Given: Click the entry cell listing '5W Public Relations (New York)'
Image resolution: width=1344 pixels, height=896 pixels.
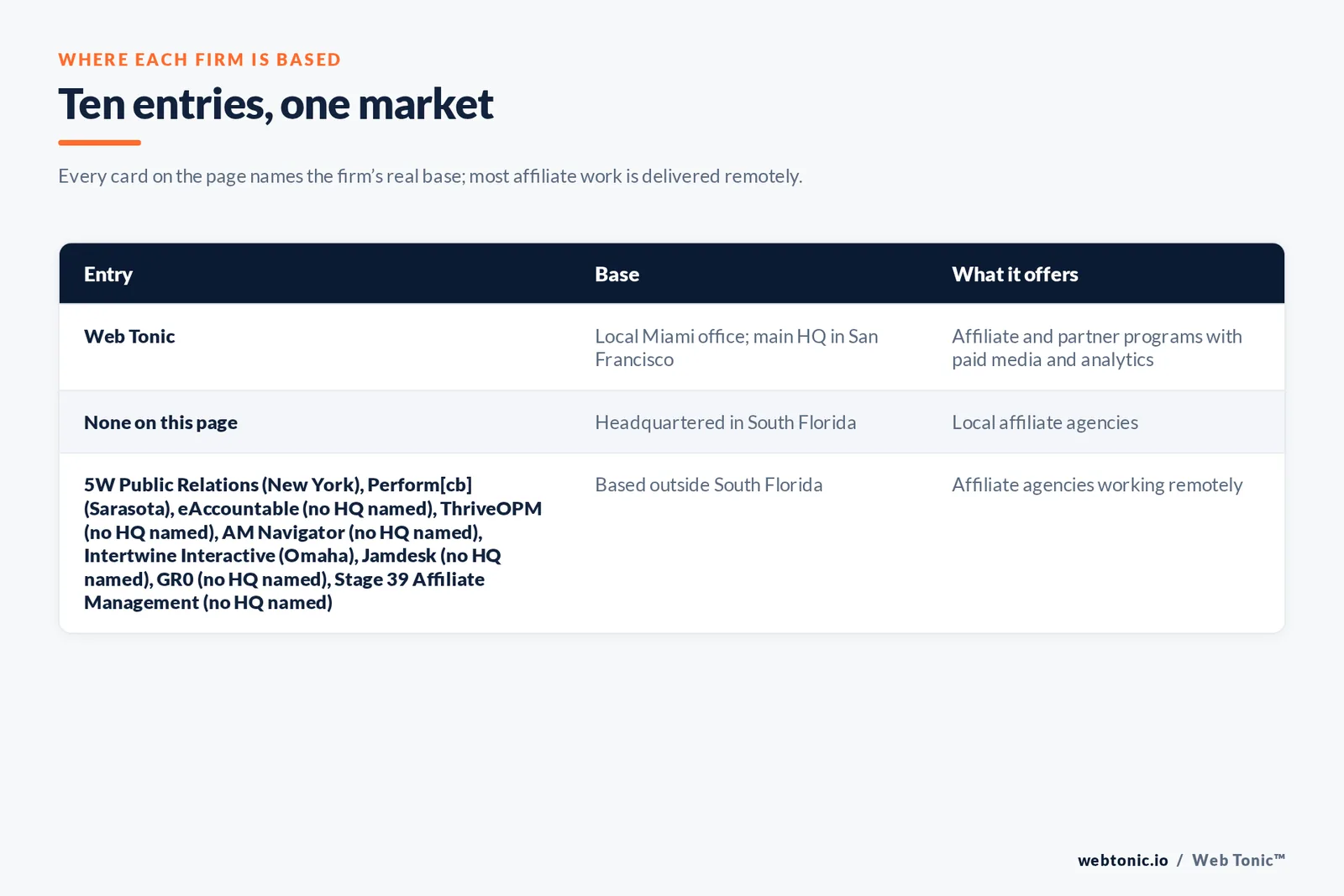Looking at the screenshot, I should pos(313,543).
